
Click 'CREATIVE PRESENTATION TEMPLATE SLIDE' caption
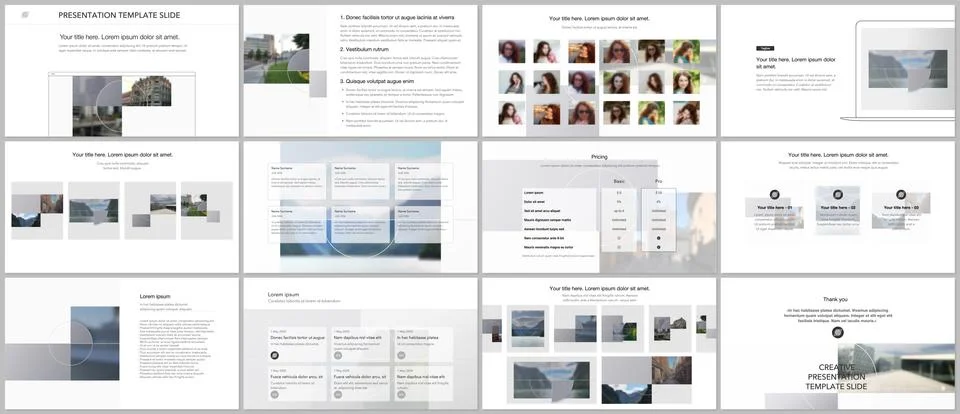[x=836, y=377]
